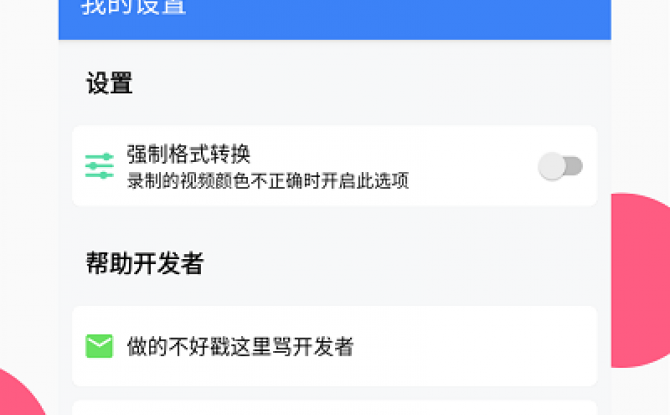Click the green sliders icon beside 强制格式转换
The height and width of the screenshot is (415, 670).
click(x=100, y=166)
